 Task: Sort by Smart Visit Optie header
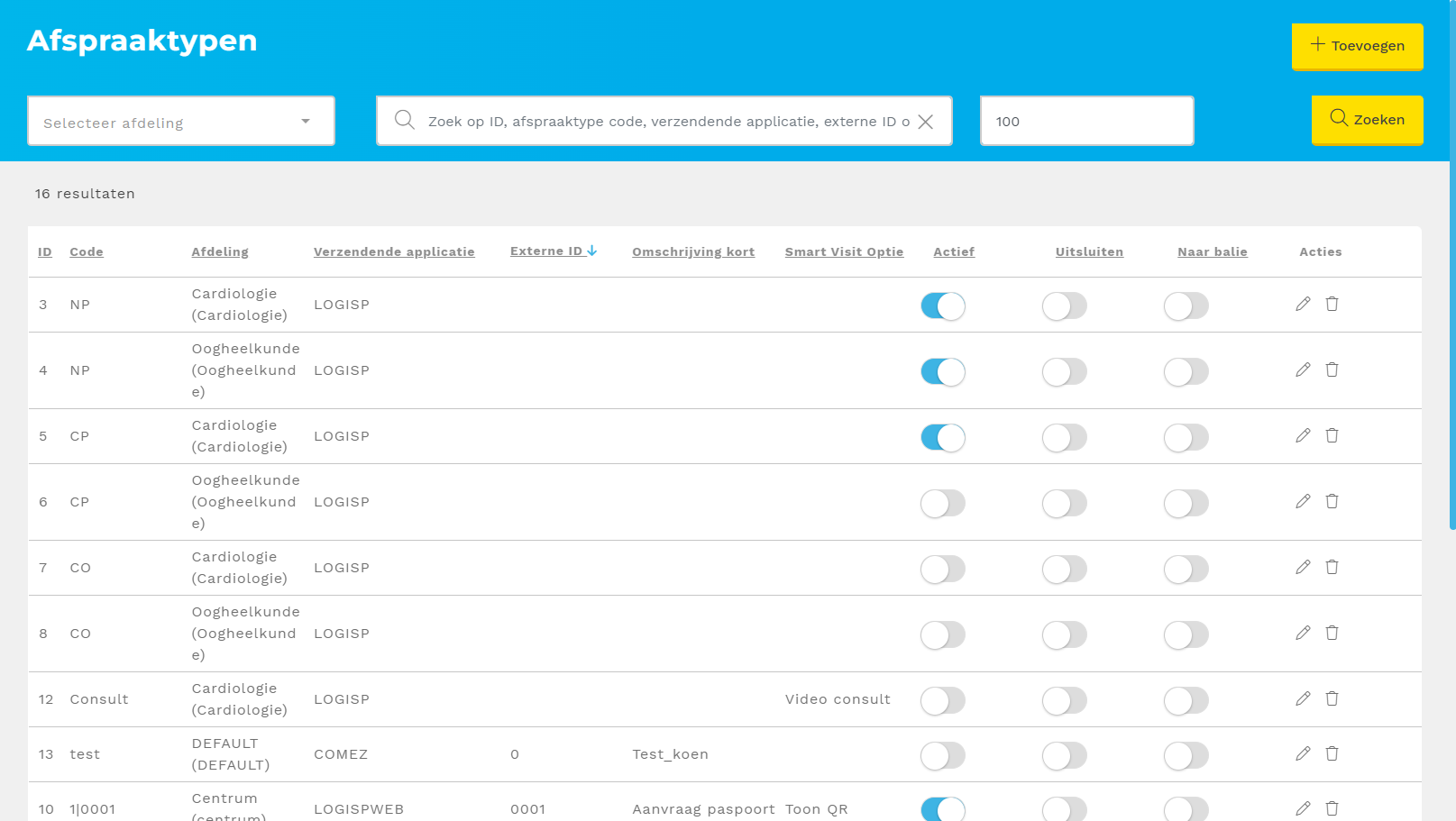pos(844,252)
